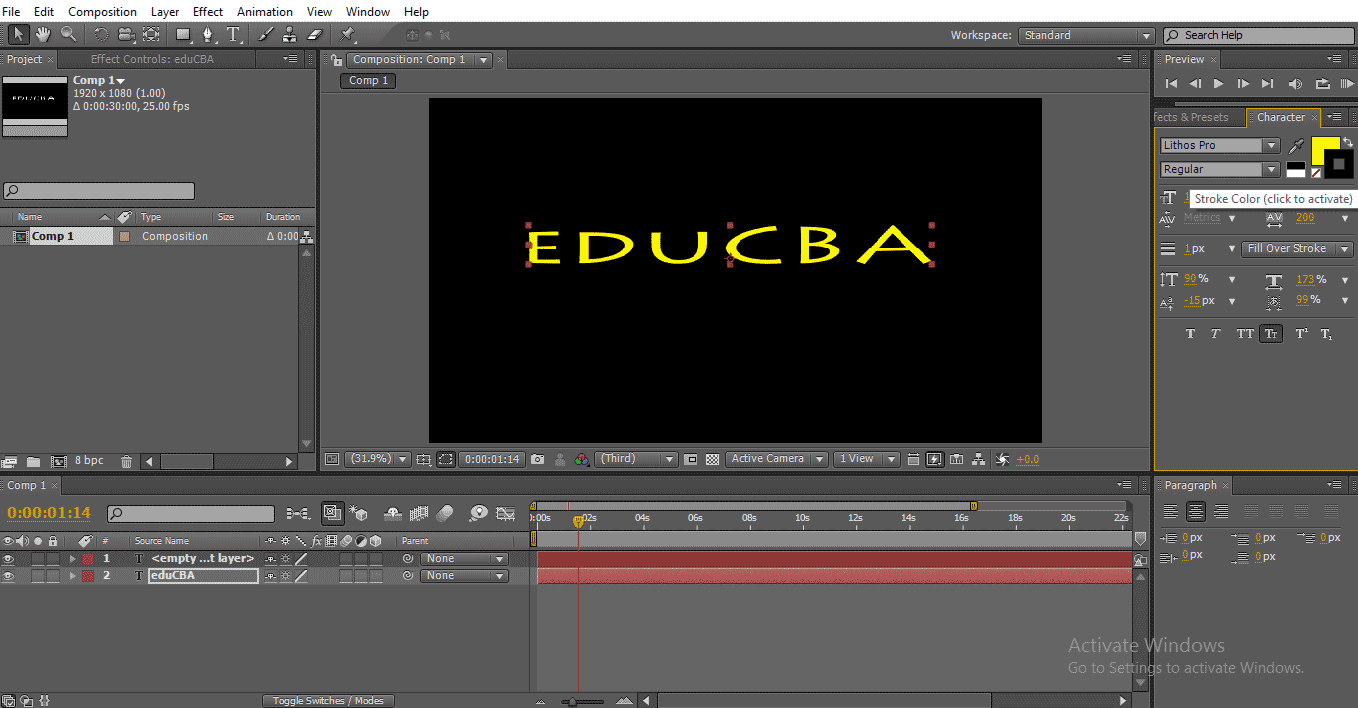The height and width of the screenshot is (708, 1358).
Task: Open the Composition menu
Action: click(x=102, y=12)
